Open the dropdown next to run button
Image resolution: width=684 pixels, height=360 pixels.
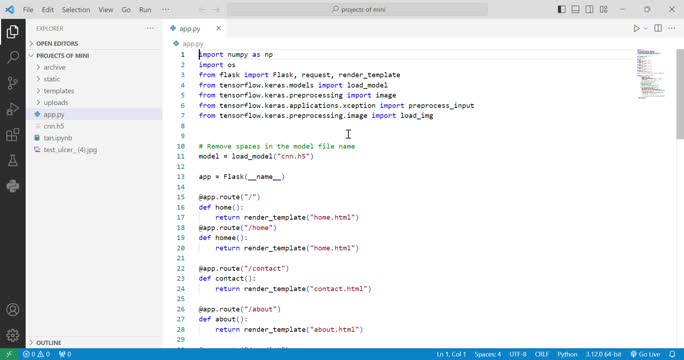coord(646,28)
